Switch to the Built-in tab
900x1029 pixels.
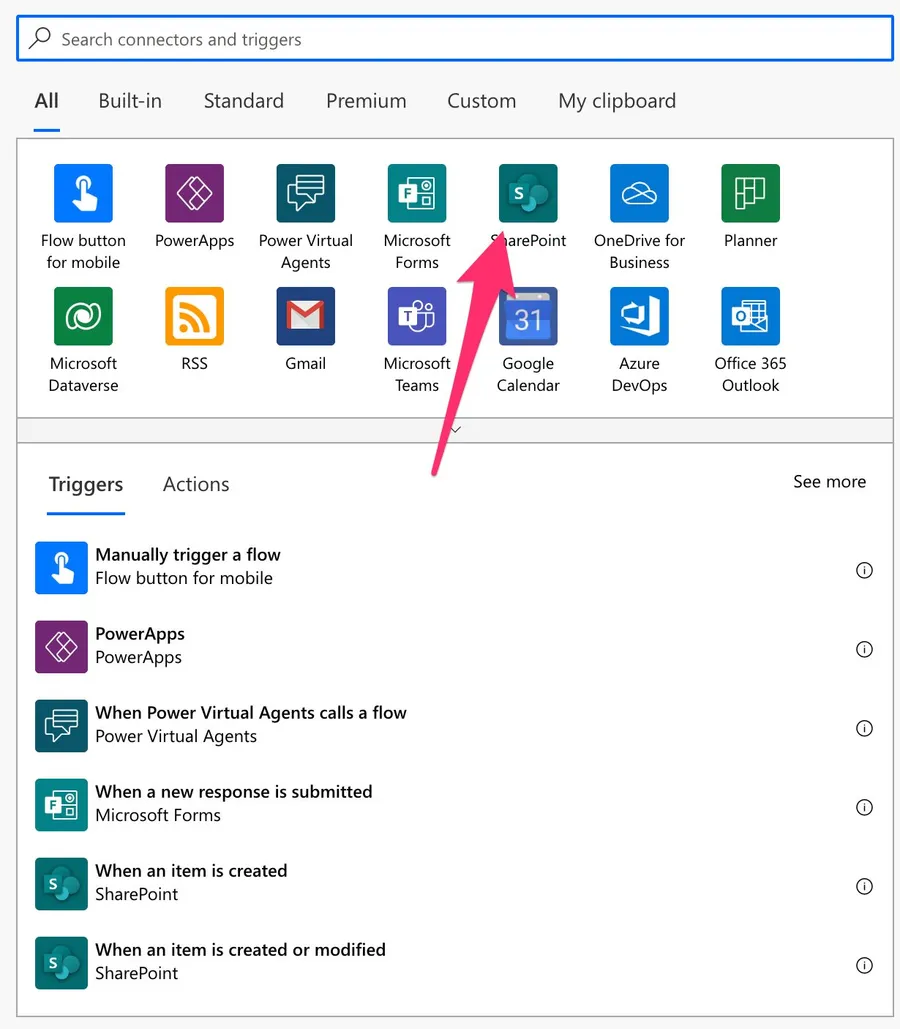[x=130, y=101]
